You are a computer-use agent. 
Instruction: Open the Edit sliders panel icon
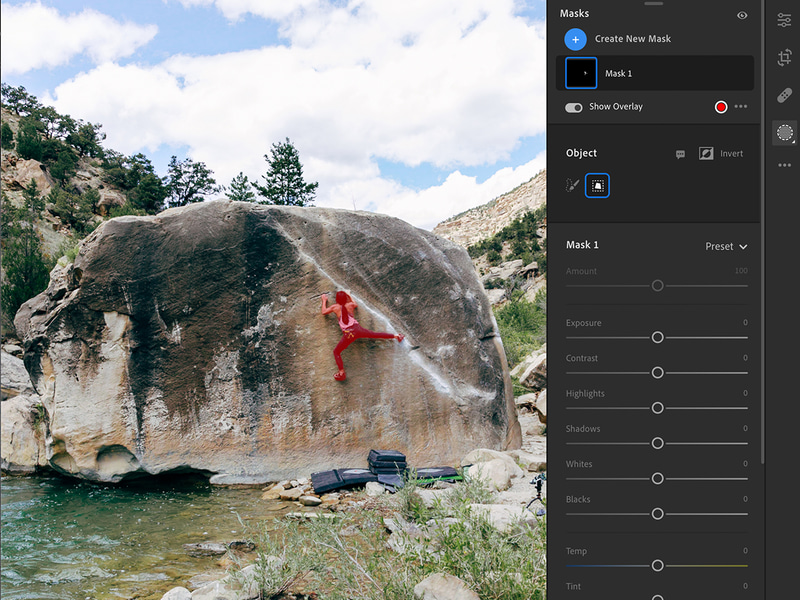tap(784, 20)
